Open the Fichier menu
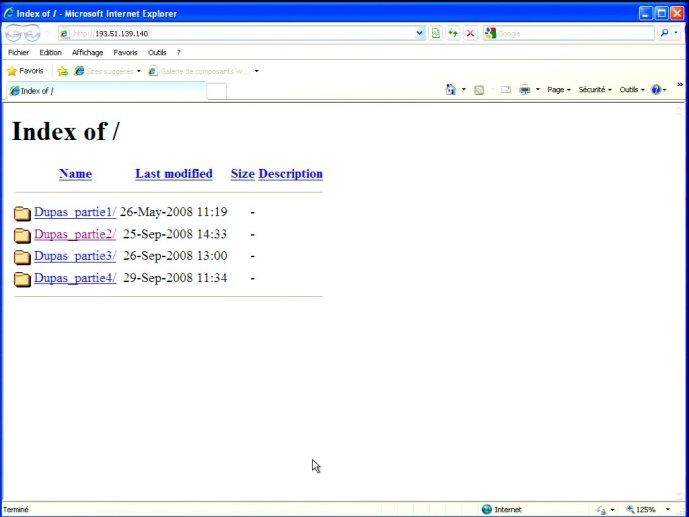The image size is (689, 517). click(18, 52)
